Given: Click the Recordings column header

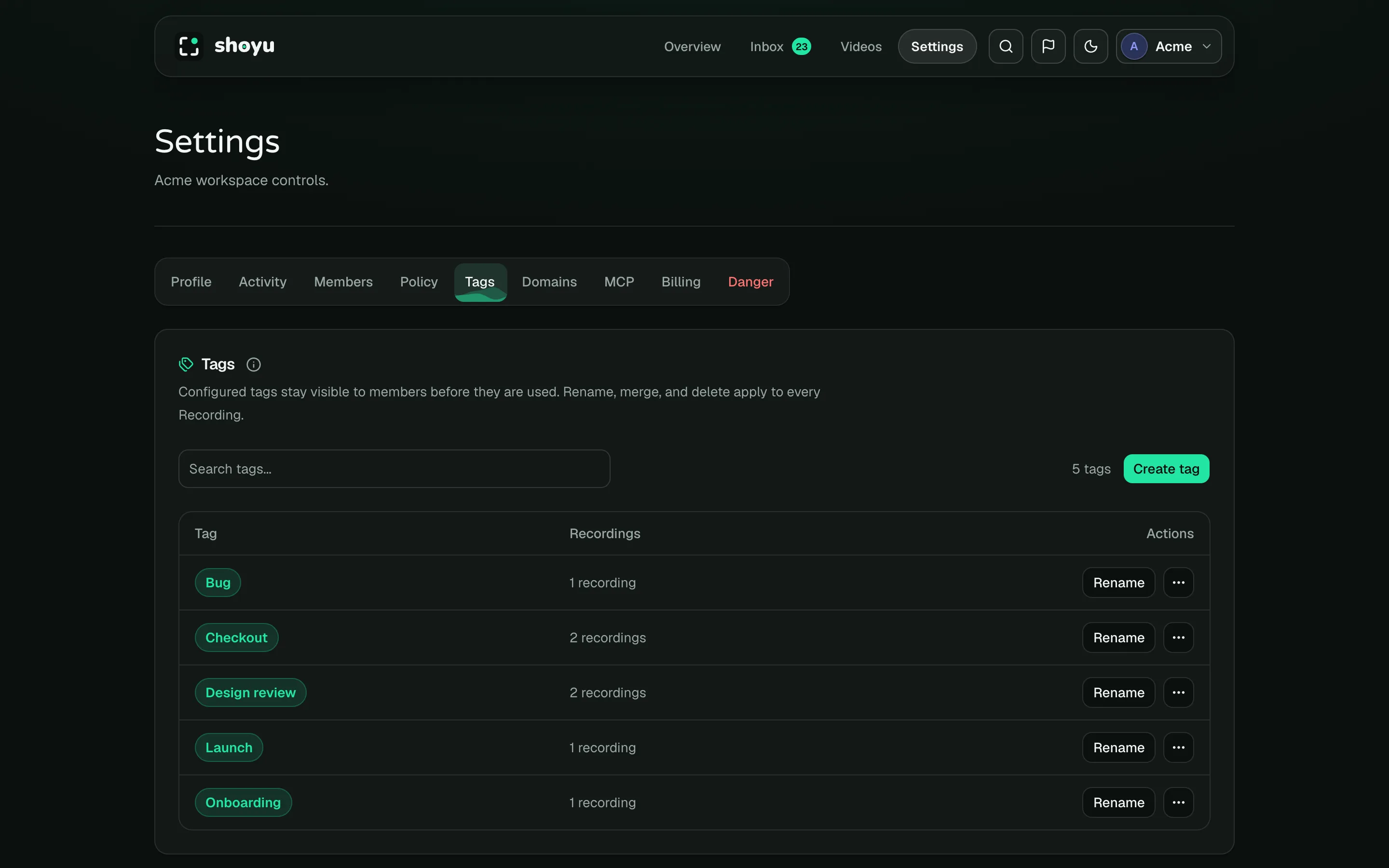Looking at the screenshot, I should coord(604,534).
